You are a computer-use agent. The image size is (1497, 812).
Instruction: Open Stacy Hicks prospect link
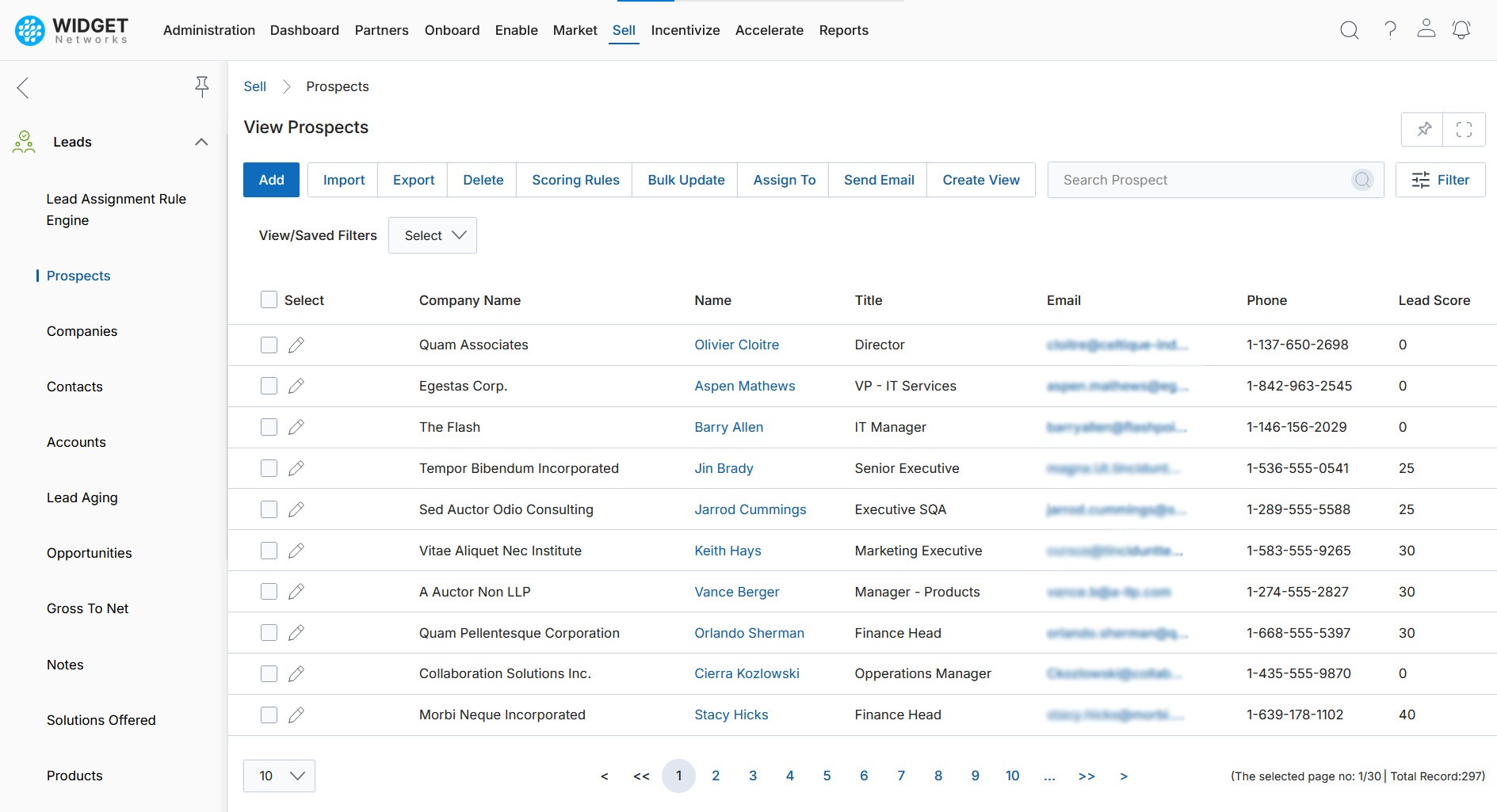click(731, 715)
